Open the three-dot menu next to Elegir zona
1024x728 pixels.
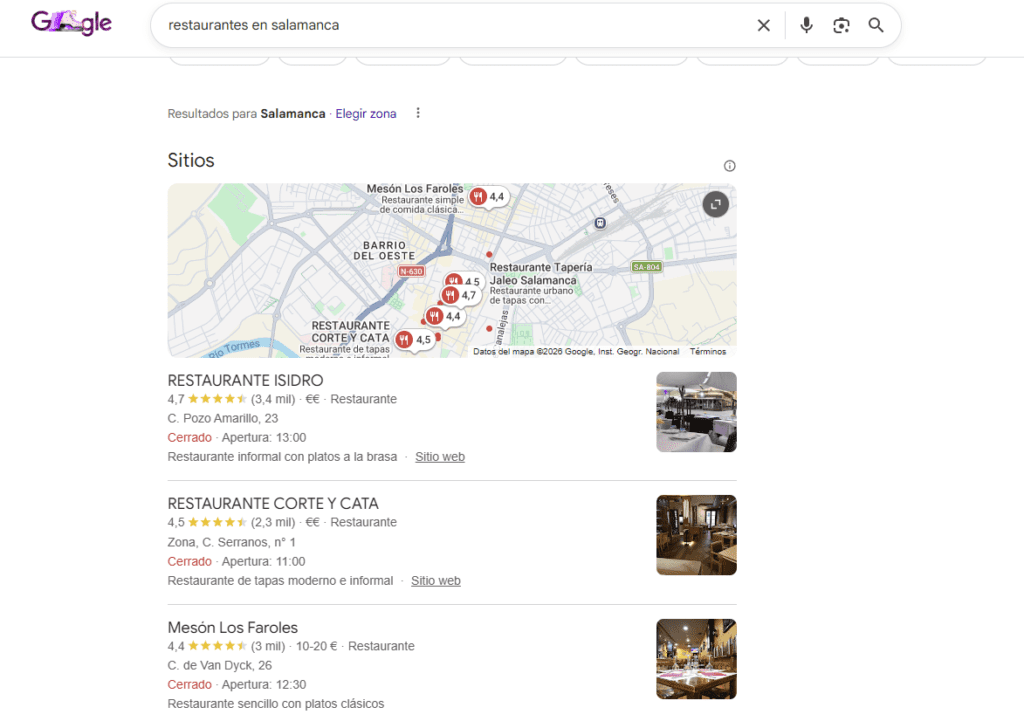418,113
